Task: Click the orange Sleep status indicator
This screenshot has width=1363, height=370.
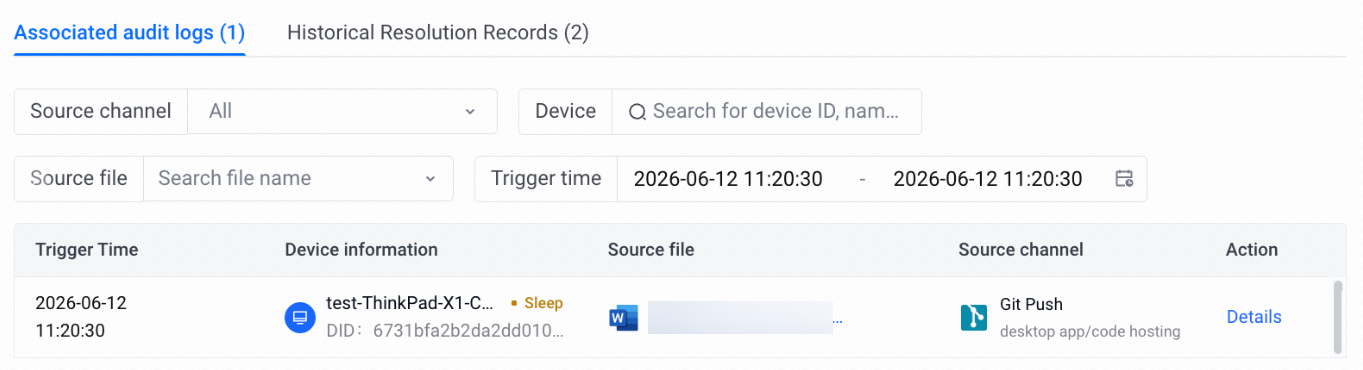Action: (537, 303)
